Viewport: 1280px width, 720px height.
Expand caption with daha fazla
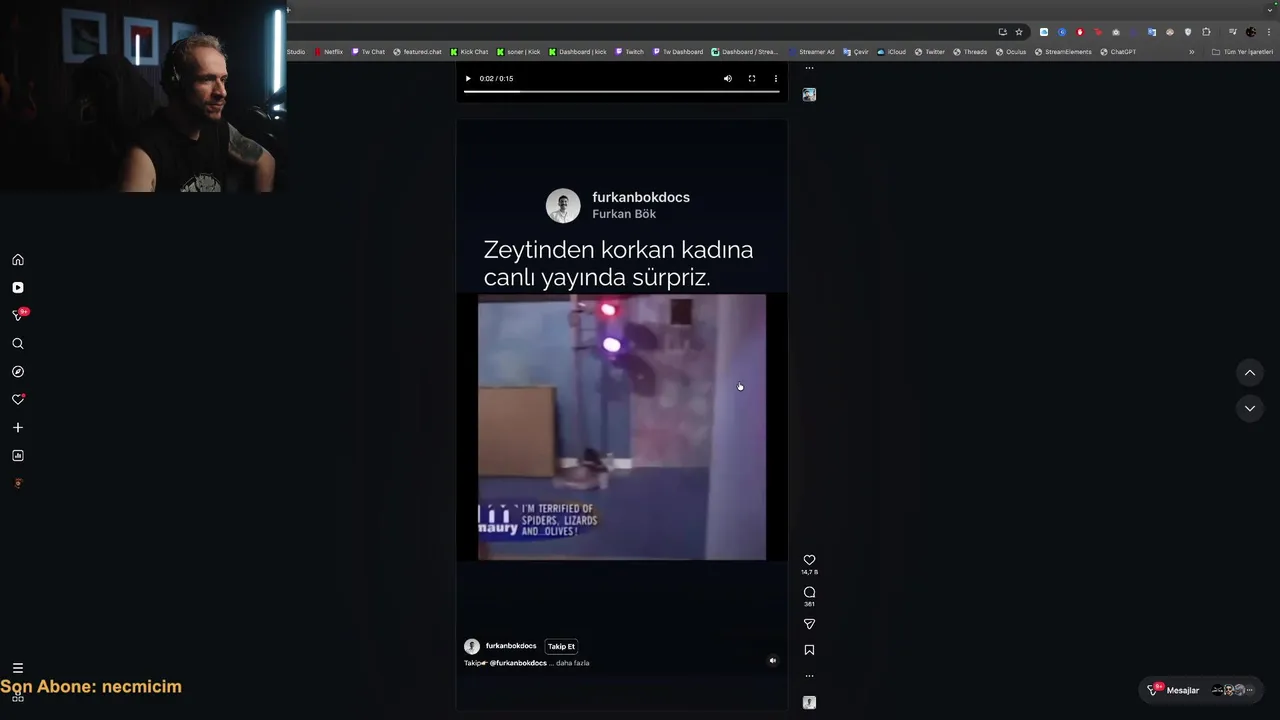pos(573,663)
